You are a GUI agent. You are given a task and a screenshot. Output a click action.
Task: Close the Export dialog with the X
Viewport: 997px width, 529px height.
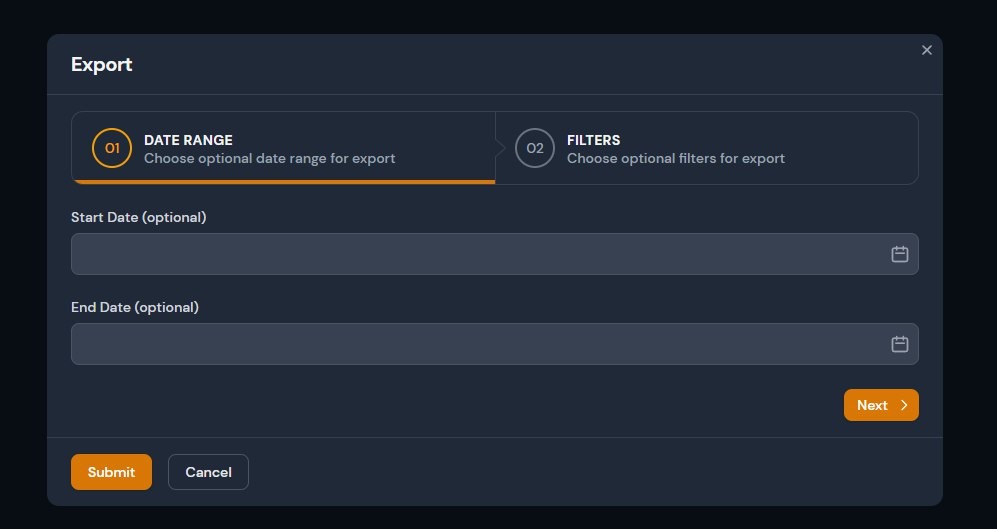(927, 50)
